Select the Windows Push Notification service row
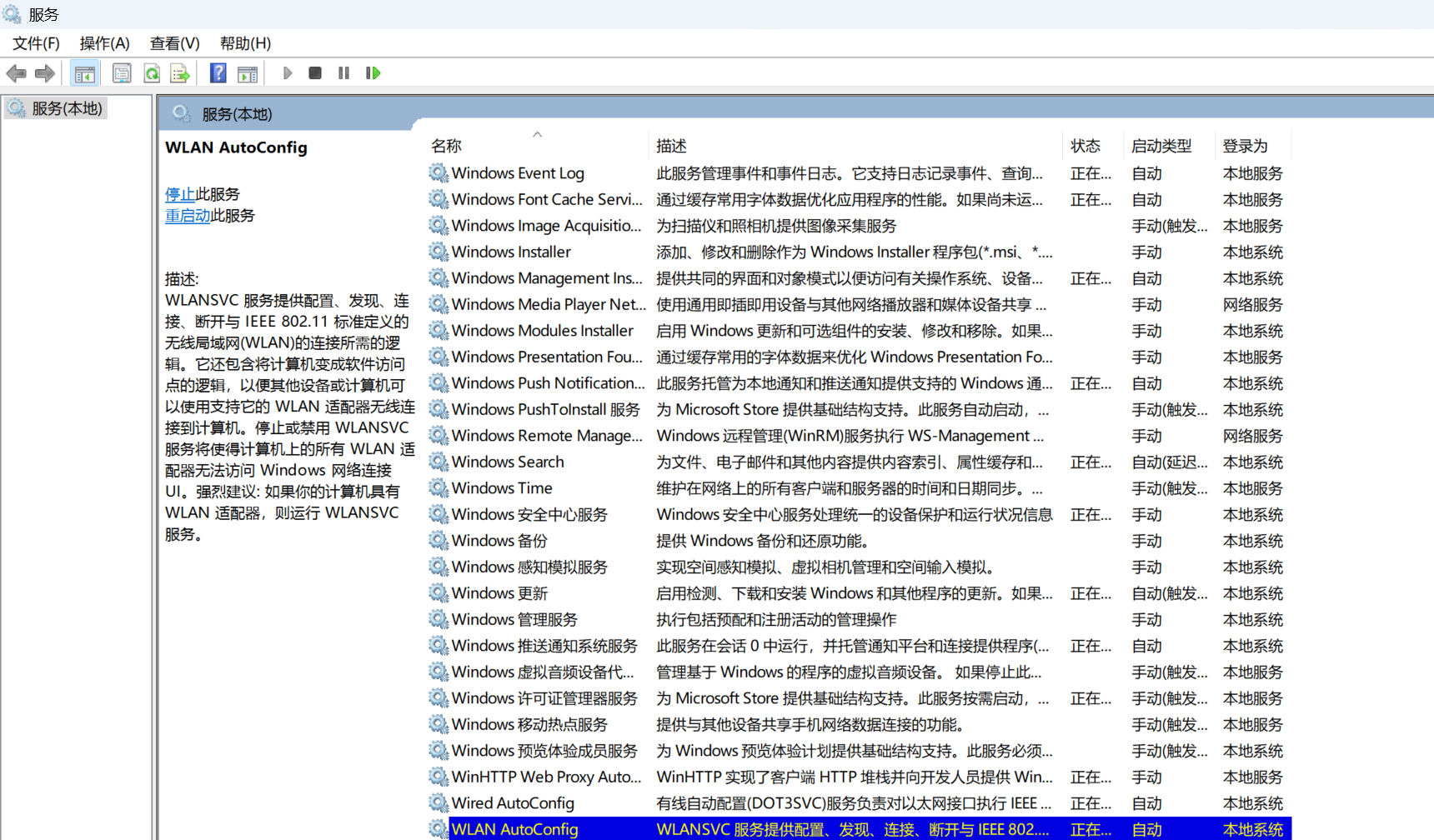The image size is (1434, 840). (x=859, y=383)
